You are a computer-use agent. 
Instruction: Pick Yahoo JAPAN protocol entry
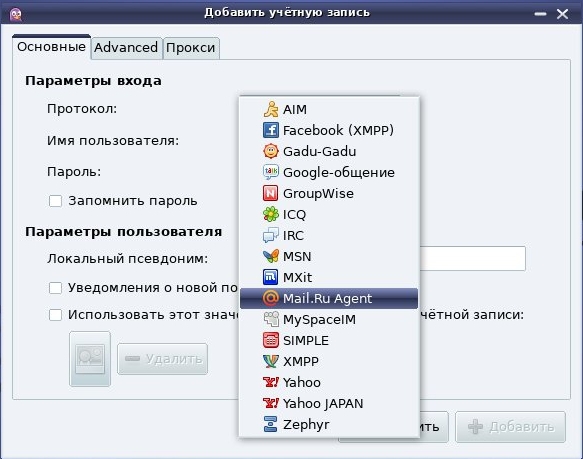coord(329,403)
